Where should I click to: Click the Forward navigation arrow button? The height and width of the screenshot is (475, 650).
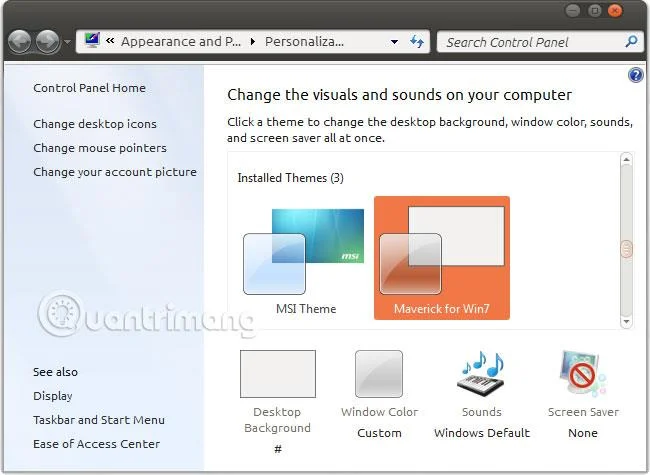pyautogui.click(x=47, y=42)
